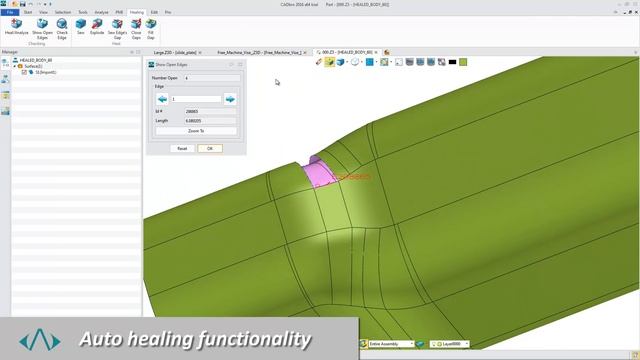The image size is (640, 360).
Task: Open the dropdown arrow beside the cube view icon
Action: [347, 62]
